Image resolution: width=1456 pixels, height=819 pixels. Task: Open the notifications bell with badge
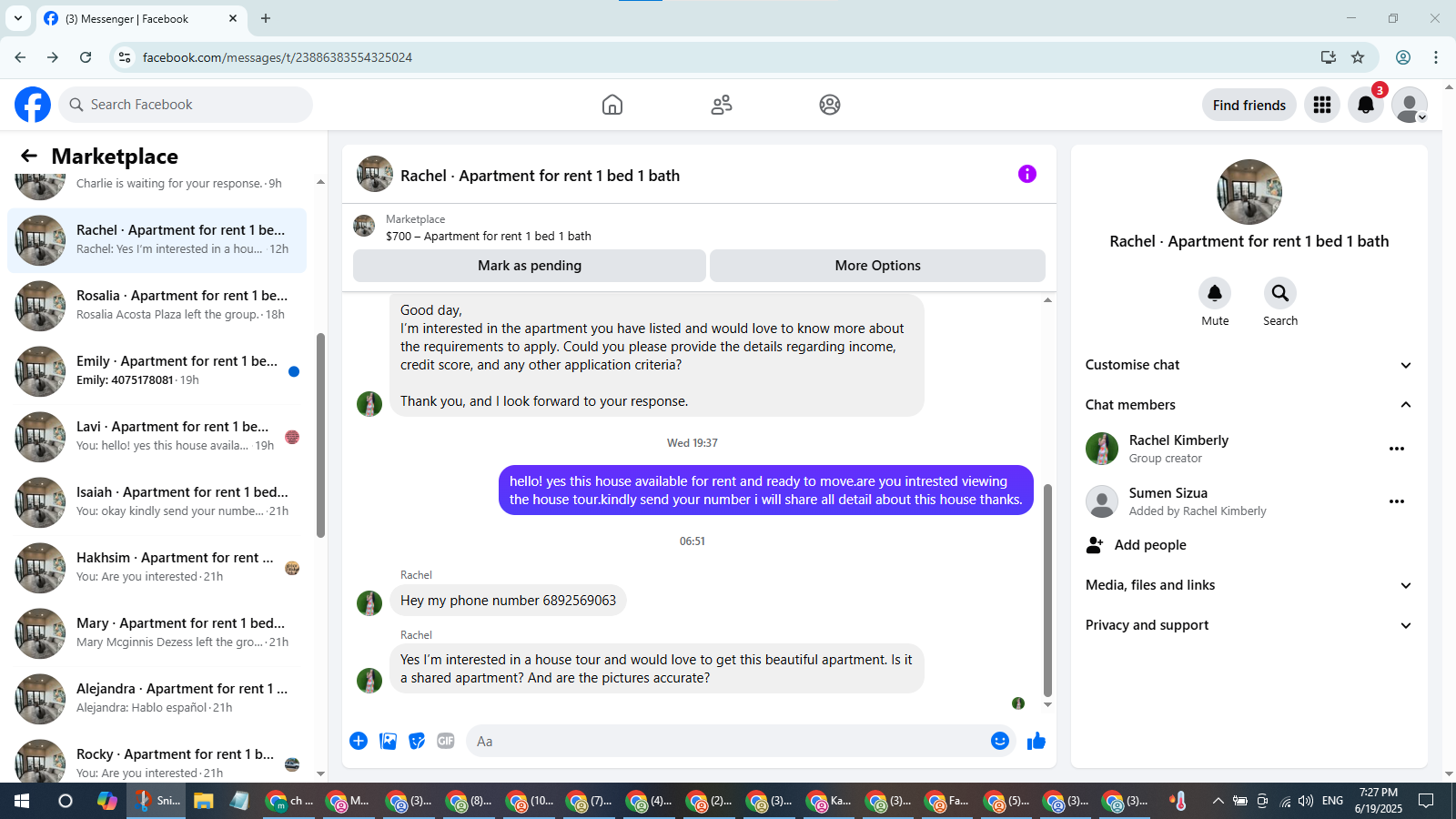tap(1366, 105)
